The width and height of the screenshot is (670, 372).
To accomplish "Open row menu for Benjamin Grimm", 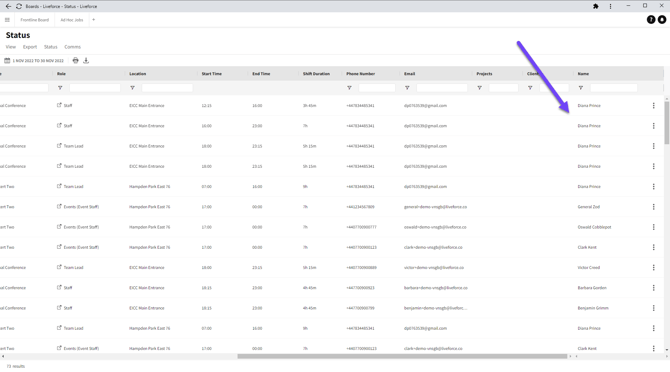I will click(x=653, y=308).
